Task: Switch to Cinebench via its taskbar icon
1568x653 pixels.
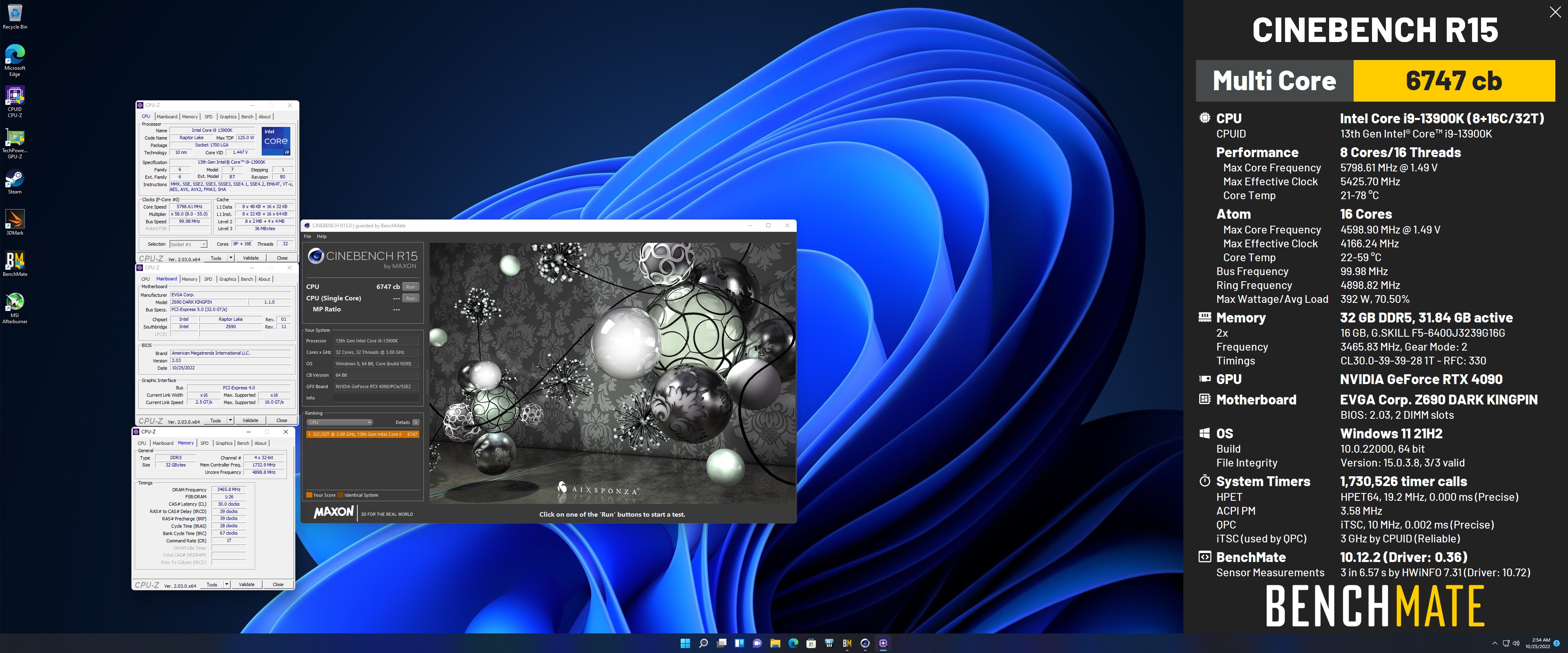Action: [865, 643]
